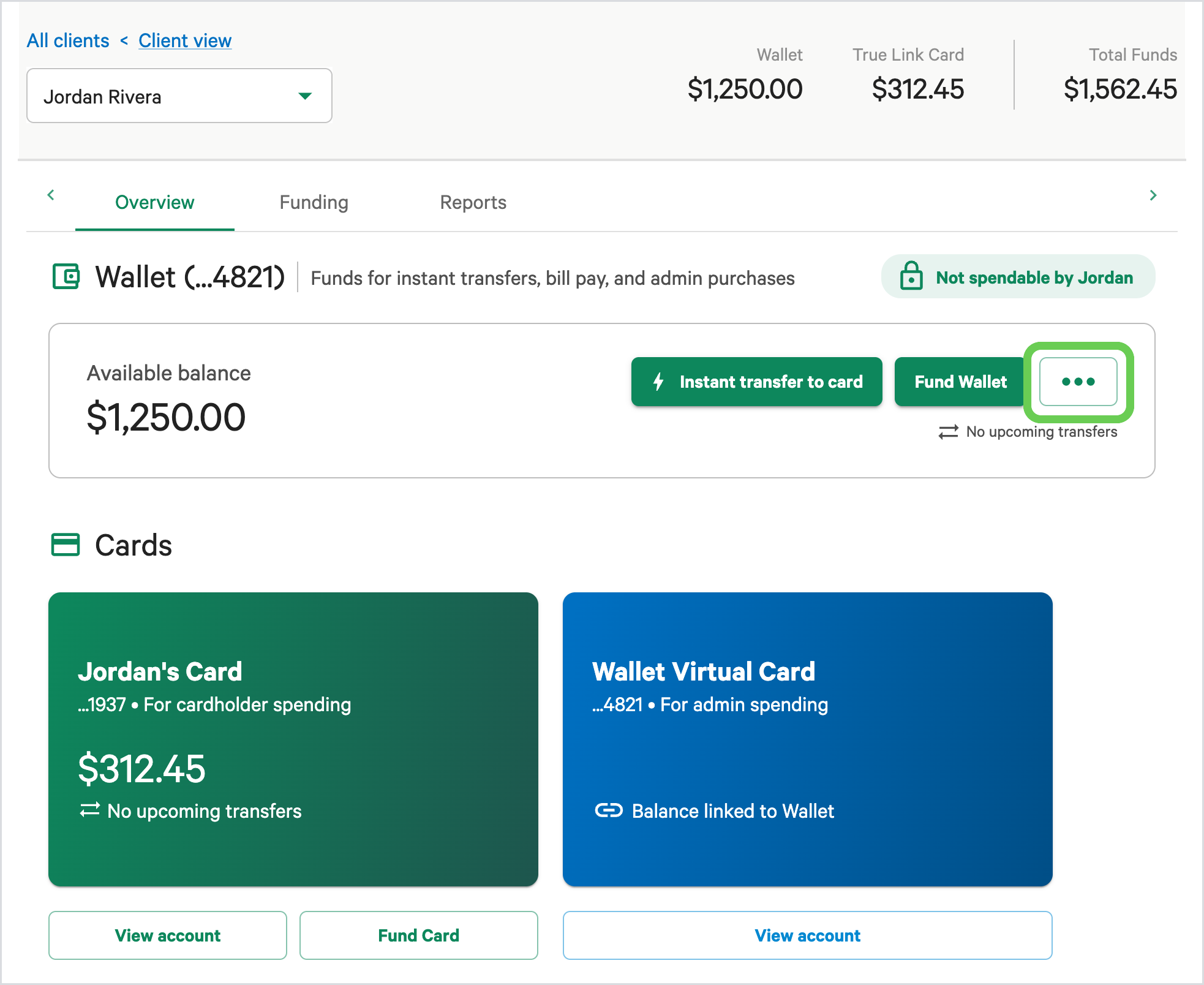Click the lock icon in Not spendable badge

[x=911, y=276]
